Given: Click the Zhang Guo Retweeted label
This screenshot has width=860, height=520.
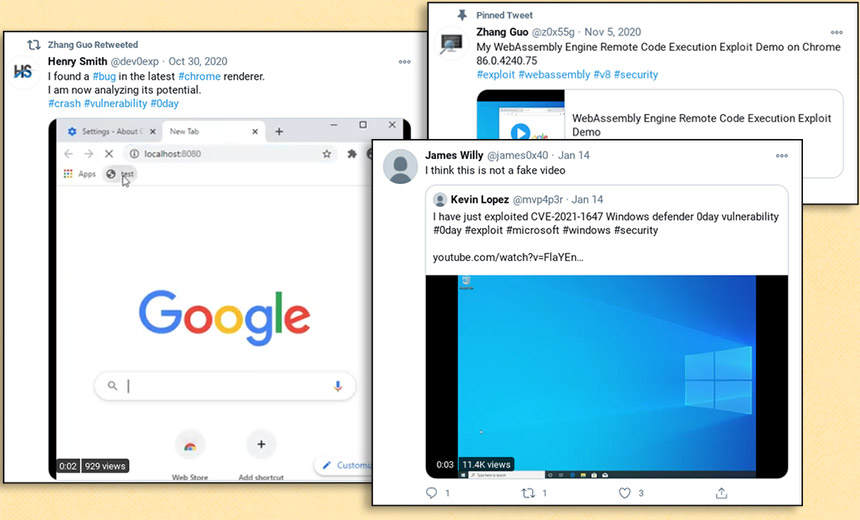Looking at the screenshot, I should [93, 45].
